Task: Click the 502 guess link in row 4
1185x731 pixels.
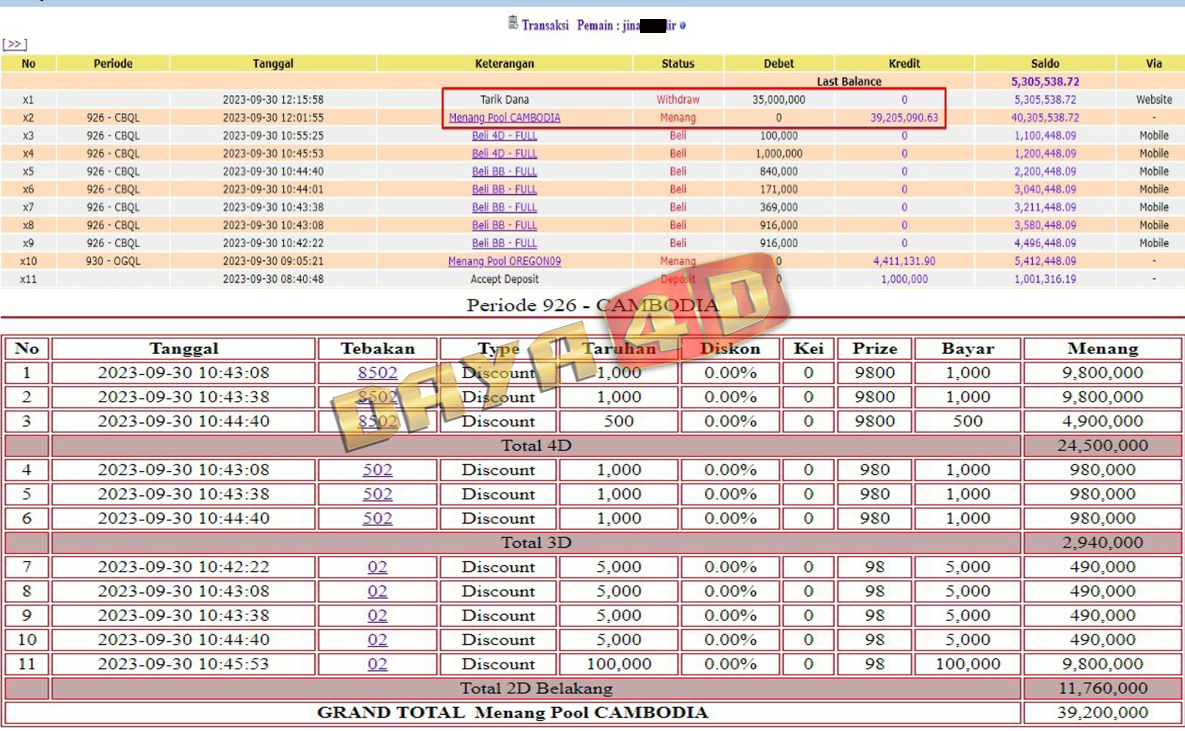Action: [x=377, y=470]
